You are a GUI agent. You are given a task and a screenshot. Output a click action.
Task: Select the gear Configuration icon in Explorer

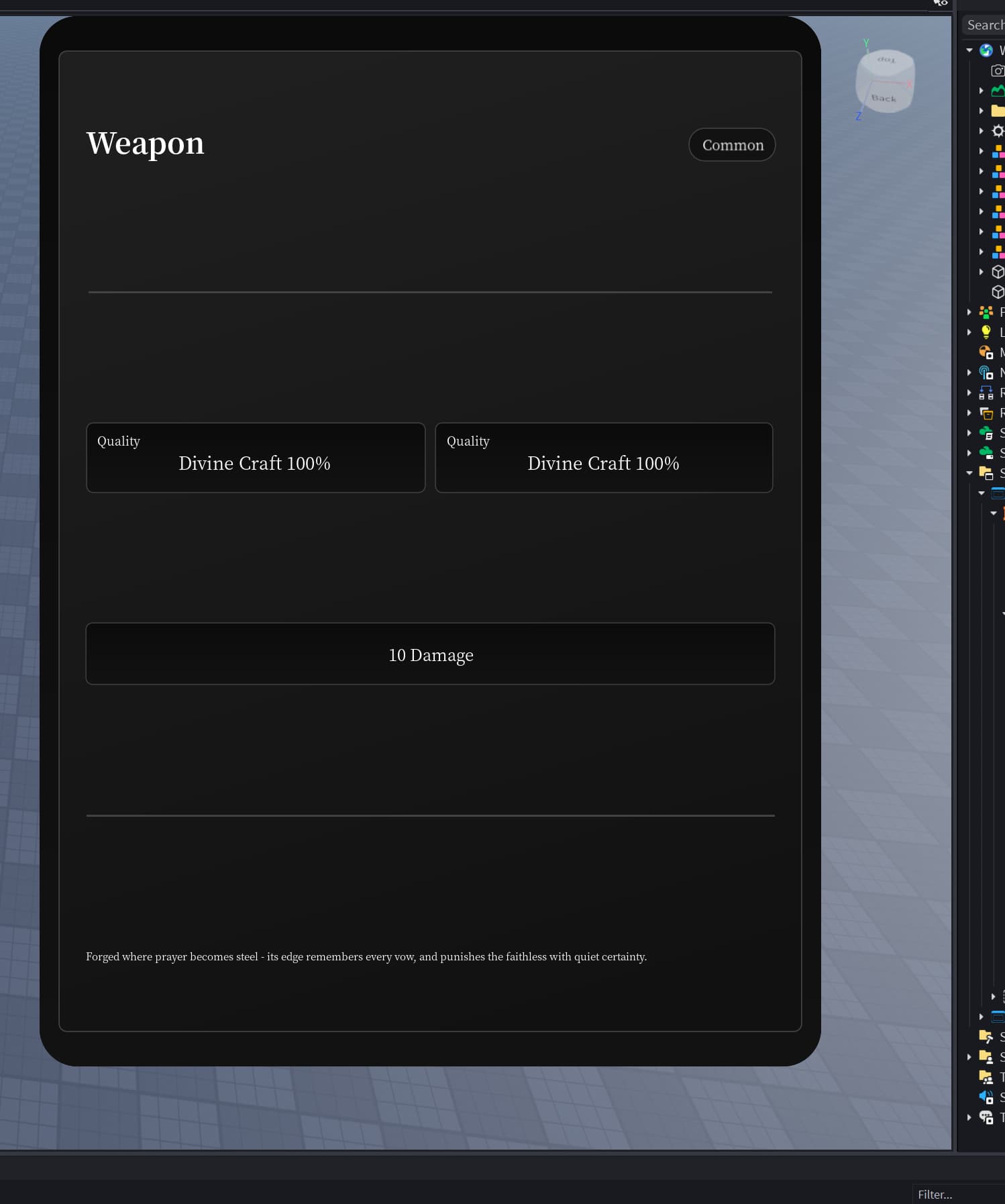click(998, 131)
